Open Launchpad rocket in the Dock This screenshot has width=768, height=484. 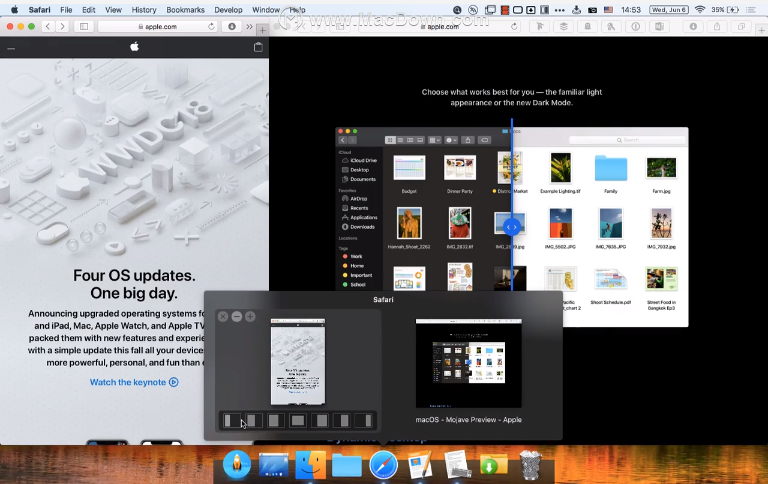click(x=237, y=464)
